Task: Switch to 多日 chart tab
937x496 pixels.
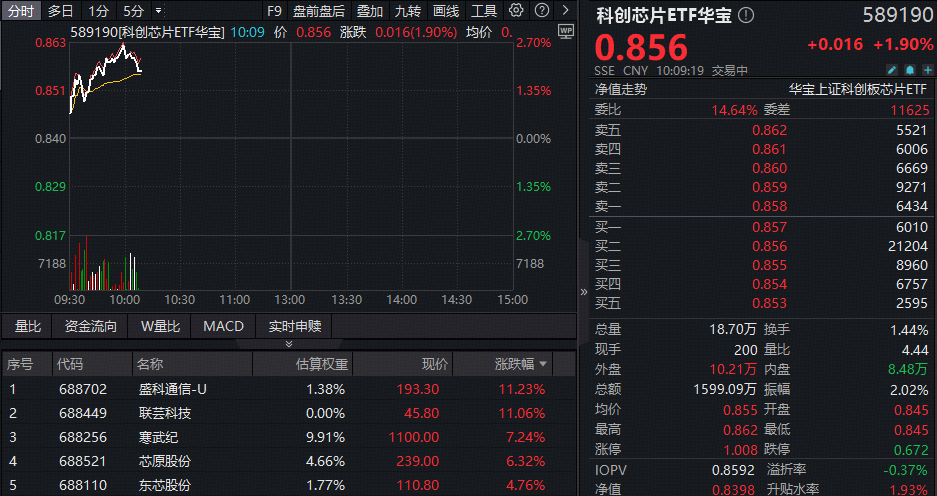Action: [60, 11]
